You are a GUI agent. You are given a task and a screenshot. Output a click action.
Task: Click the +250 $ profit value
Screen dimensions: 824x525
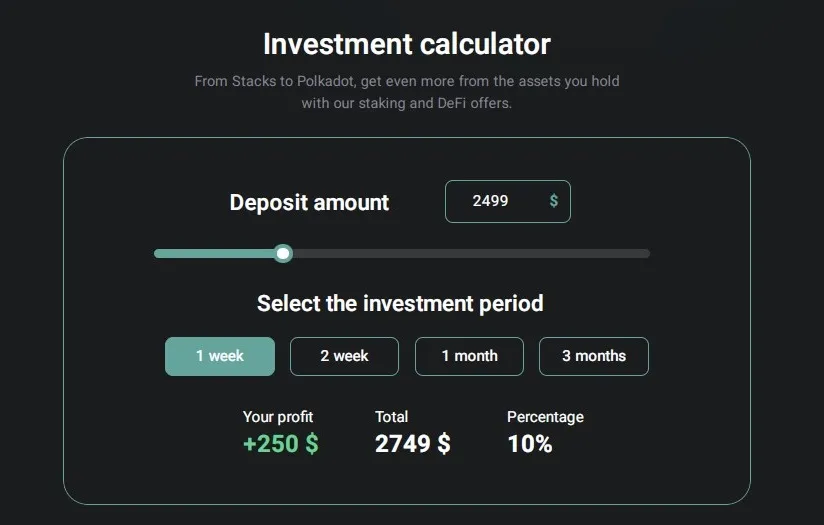[281, 444]
